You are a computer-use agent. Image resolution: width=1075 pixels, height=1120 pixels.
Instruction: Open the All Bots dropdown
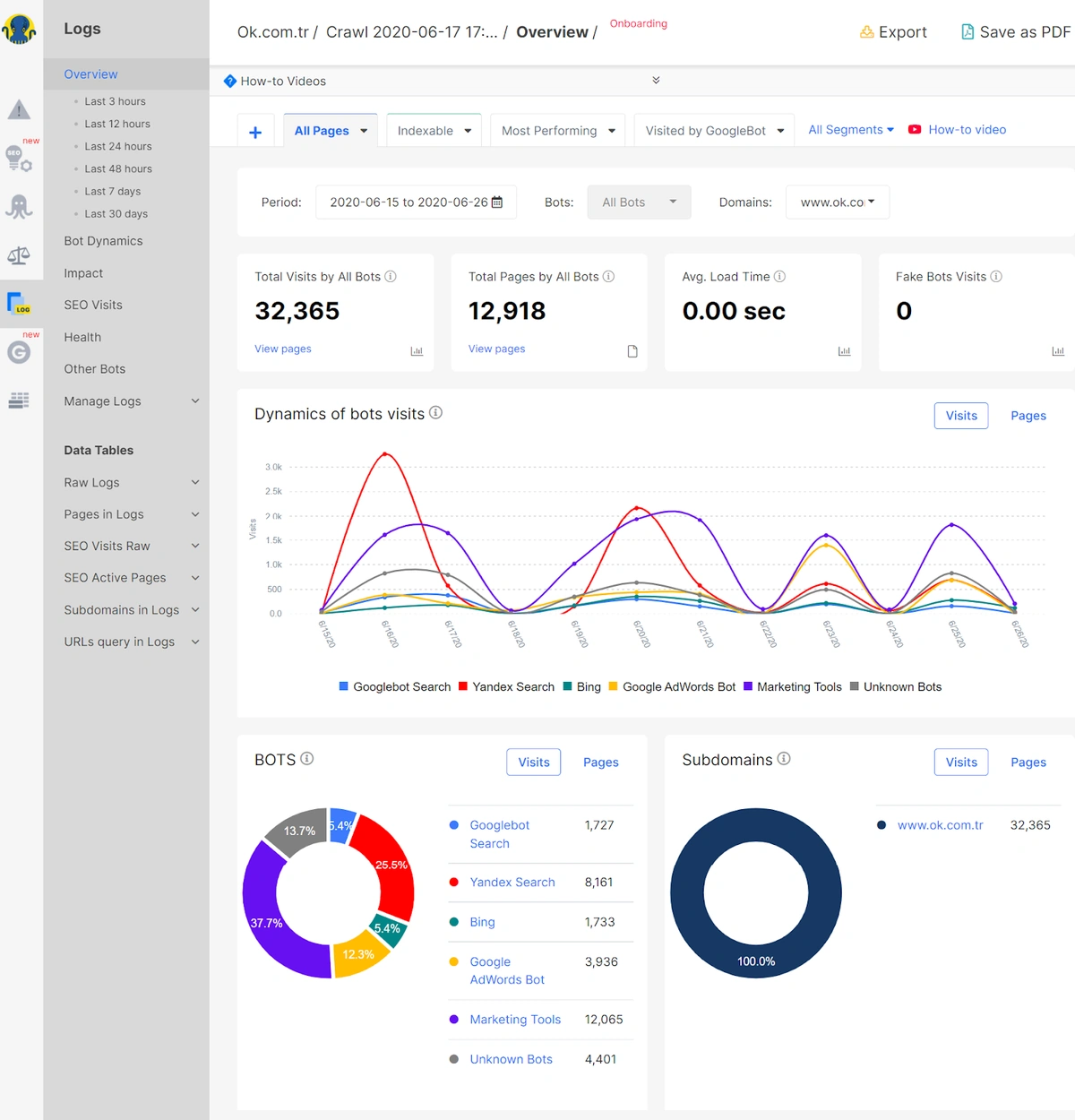639,202
